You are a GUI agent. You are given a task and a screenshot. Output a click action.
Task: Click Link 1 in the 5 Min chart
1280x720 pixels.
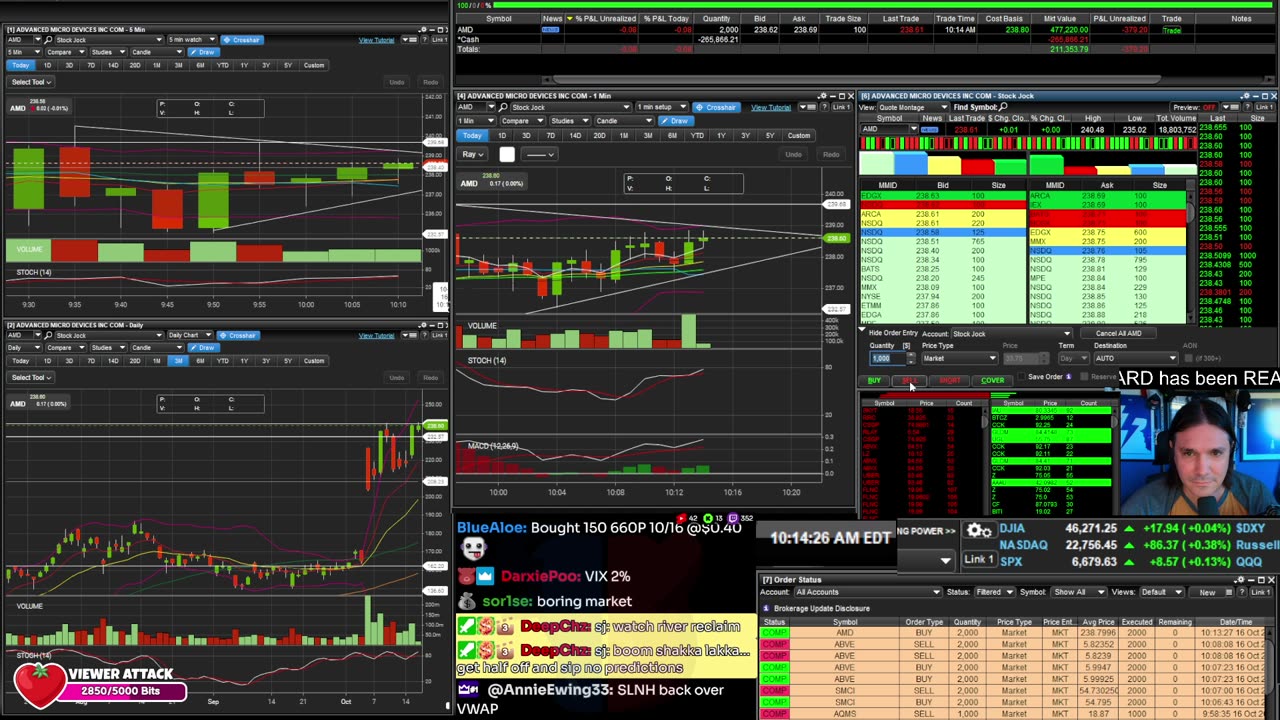[440, 40]
